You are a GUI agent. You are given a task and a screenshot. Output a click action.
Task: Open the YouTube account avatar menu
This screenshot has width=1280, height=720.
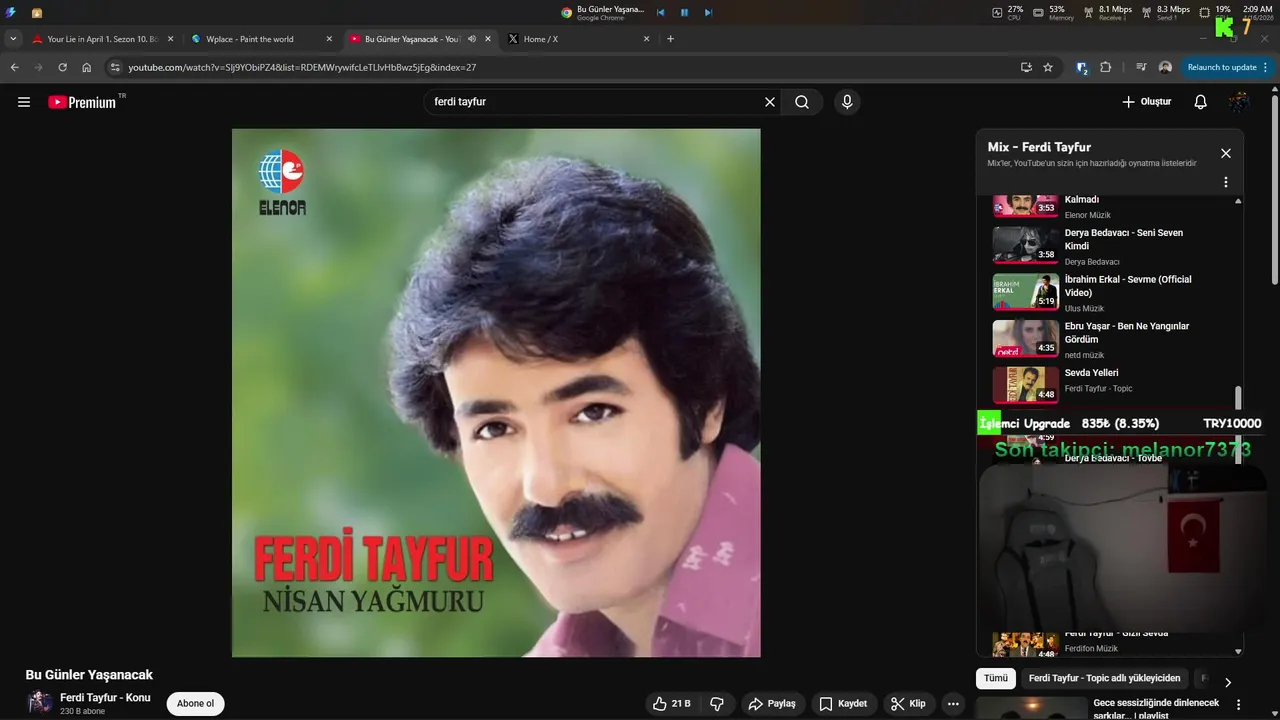[x=1239, y=102]
